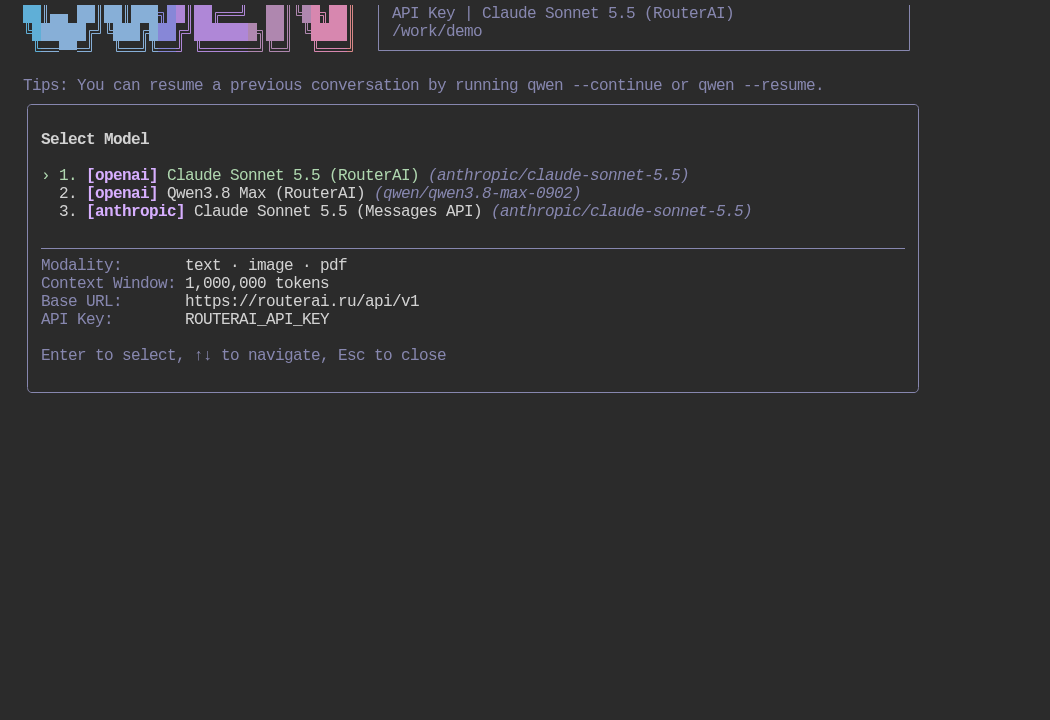Pick Claude Sonnet 5.5 (Messages API) option

[x=405, y=211]
